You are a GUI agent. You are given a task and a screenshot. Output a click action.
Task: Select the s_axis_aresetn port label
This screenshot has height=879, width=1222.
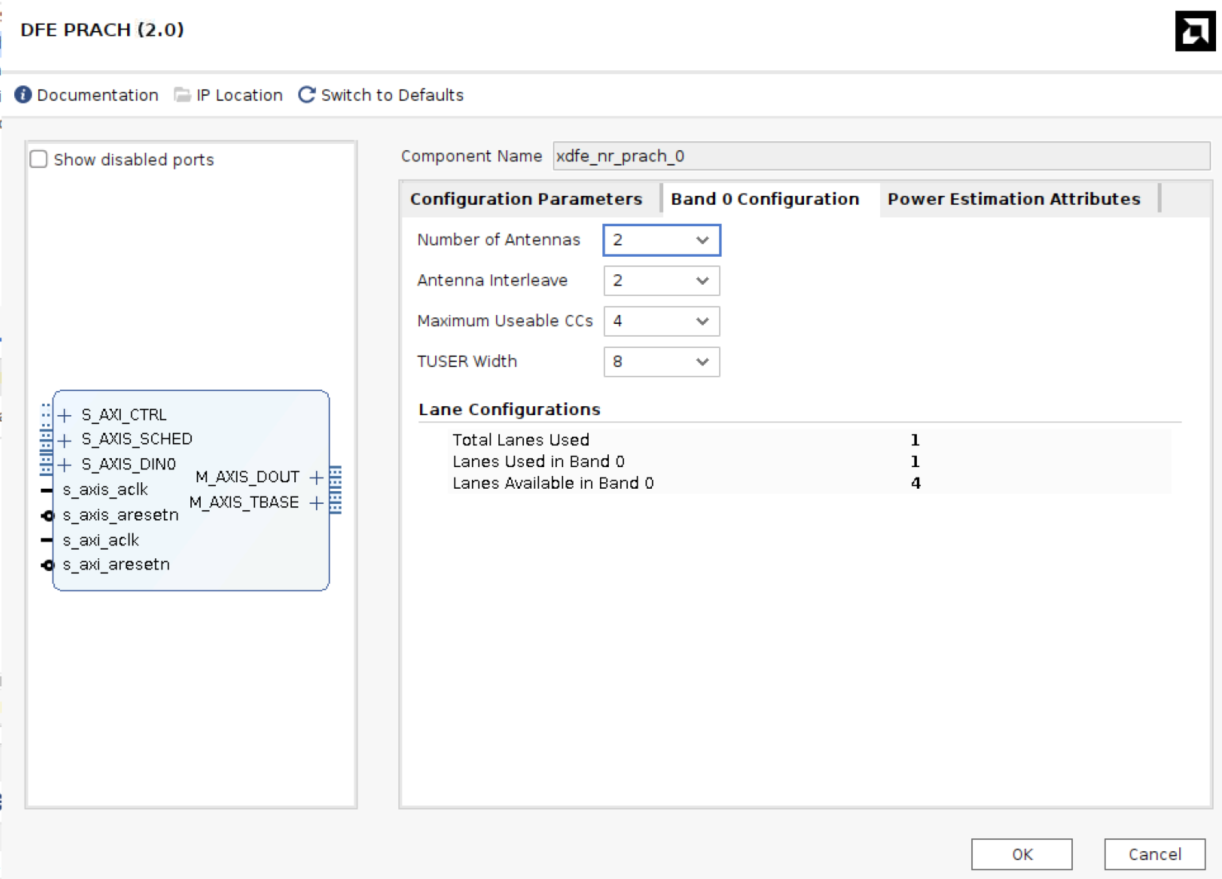pyautogui.click(x=121, y=516)
